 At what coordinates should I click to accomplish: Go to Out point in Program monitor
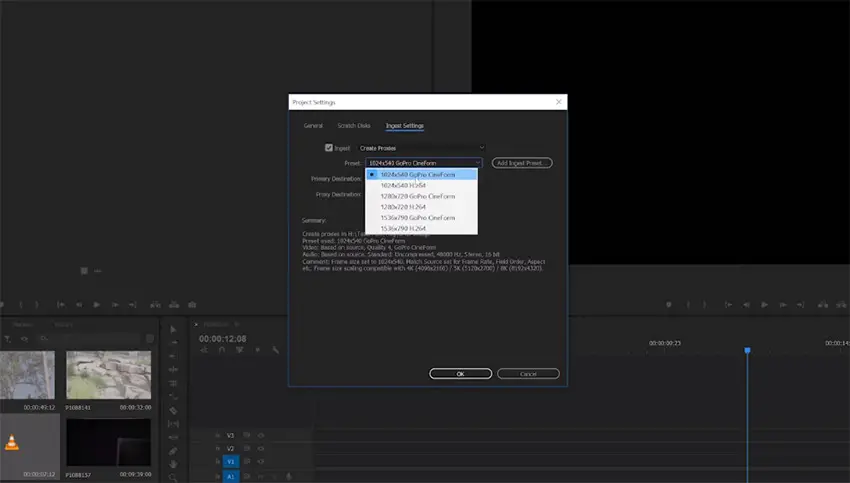801,305
